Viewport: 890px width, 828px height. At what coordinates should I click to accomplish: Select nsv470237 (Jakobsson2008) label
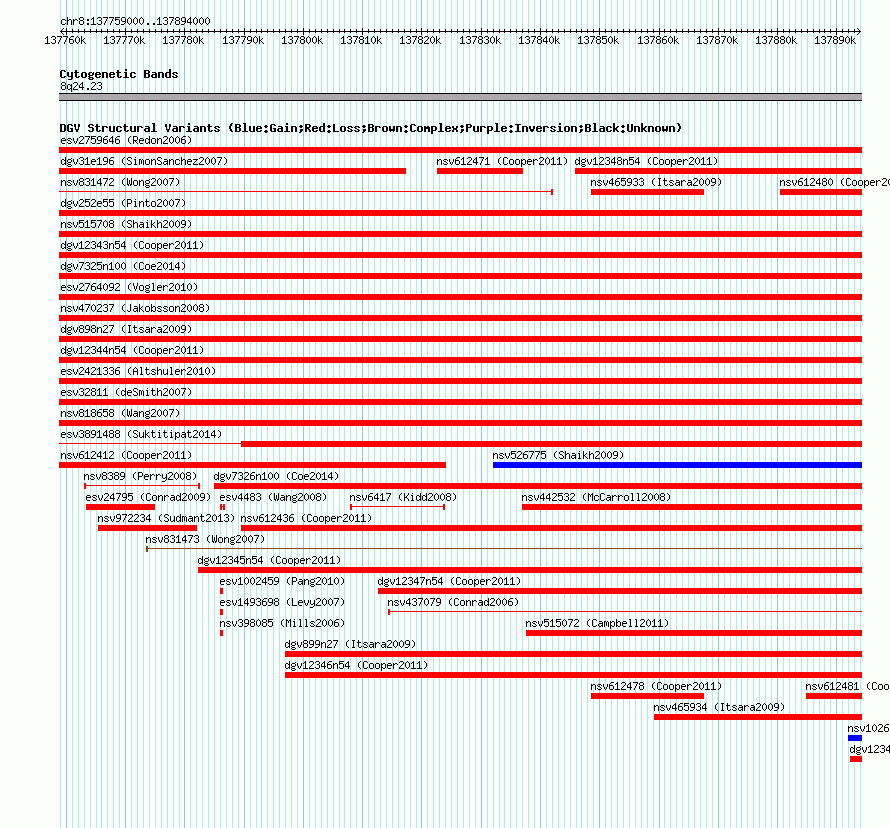135,308
